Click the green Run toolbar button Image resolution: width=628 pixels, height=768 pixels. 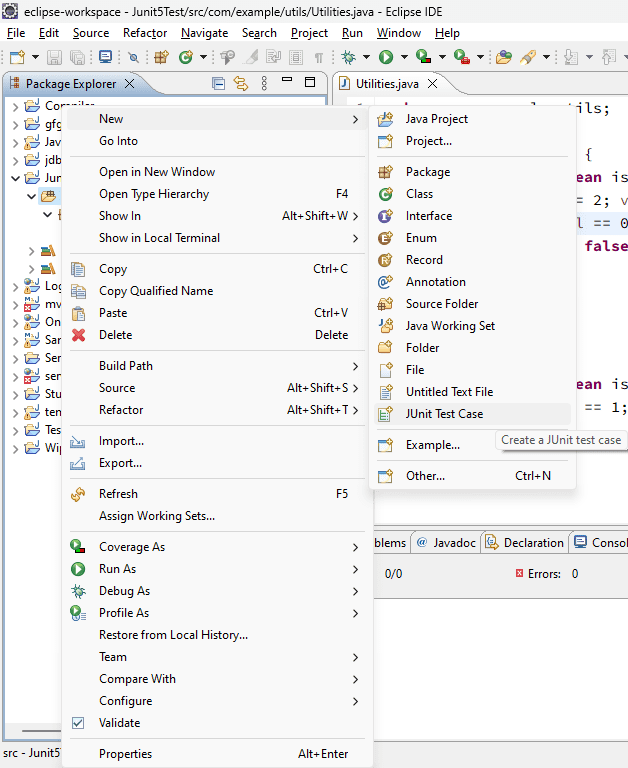click(x=386, y=57)
